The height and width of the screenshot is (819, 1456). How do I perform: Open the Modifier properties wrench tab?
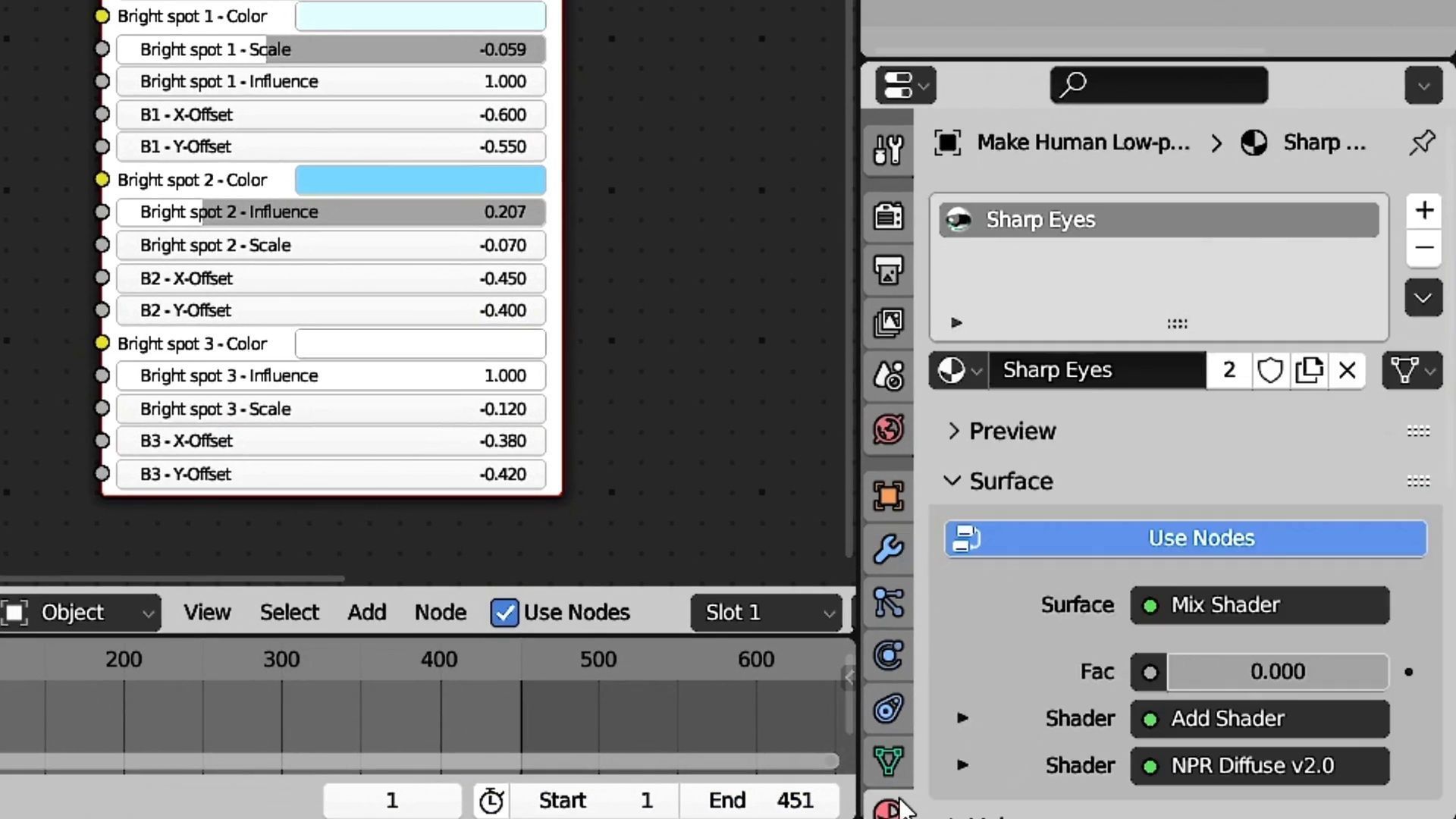click(x=888, y=549)
